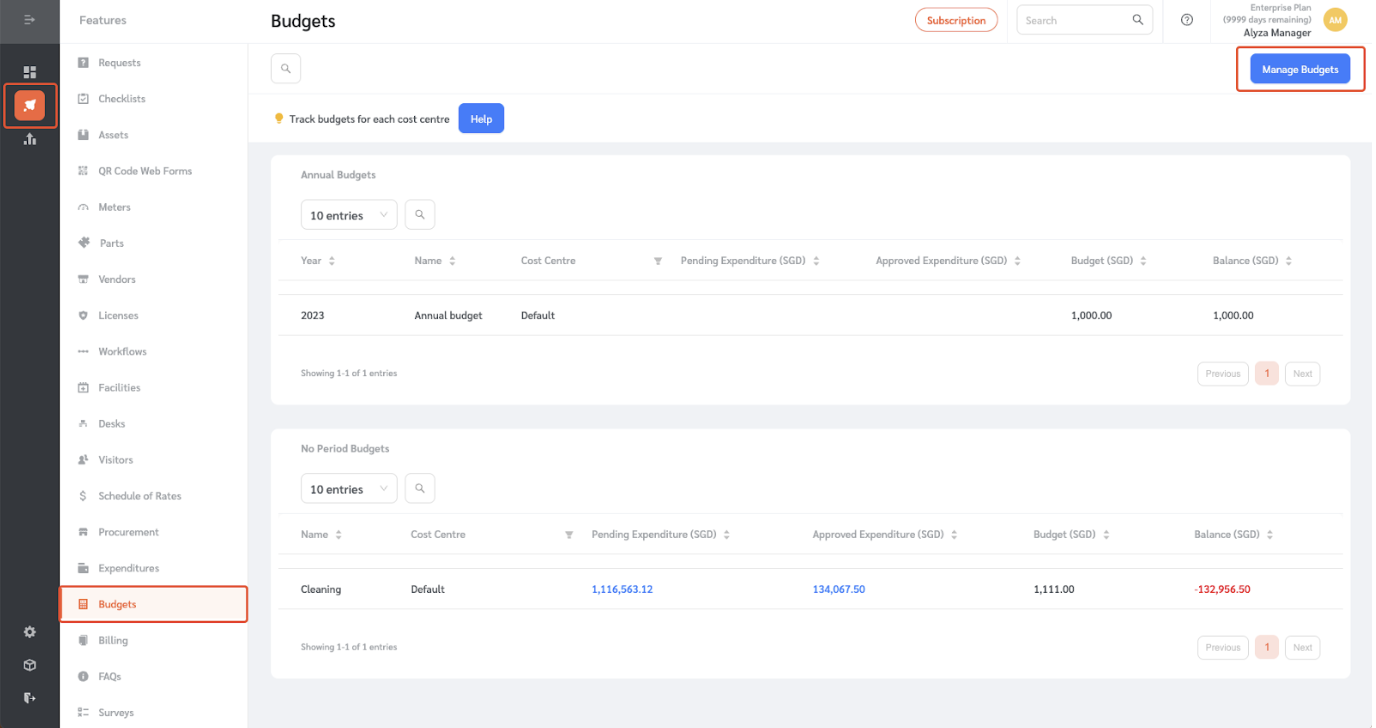Open the Cleaning pending expenditure amount link
The image size is (1376, 728).
622,589
